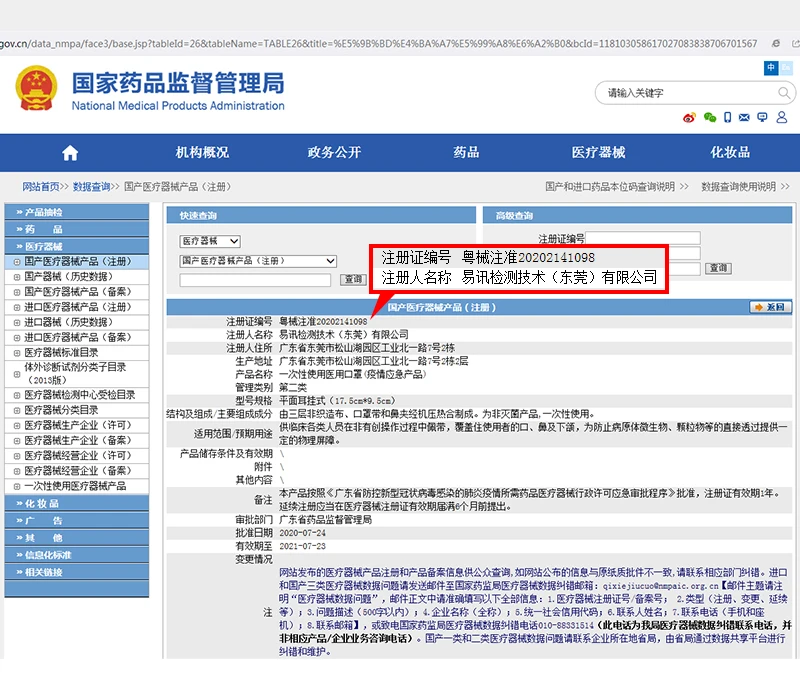Select 体外诊断试剂分类子目录 tree item
Screen dimensions: 800x699
(75, 373)
